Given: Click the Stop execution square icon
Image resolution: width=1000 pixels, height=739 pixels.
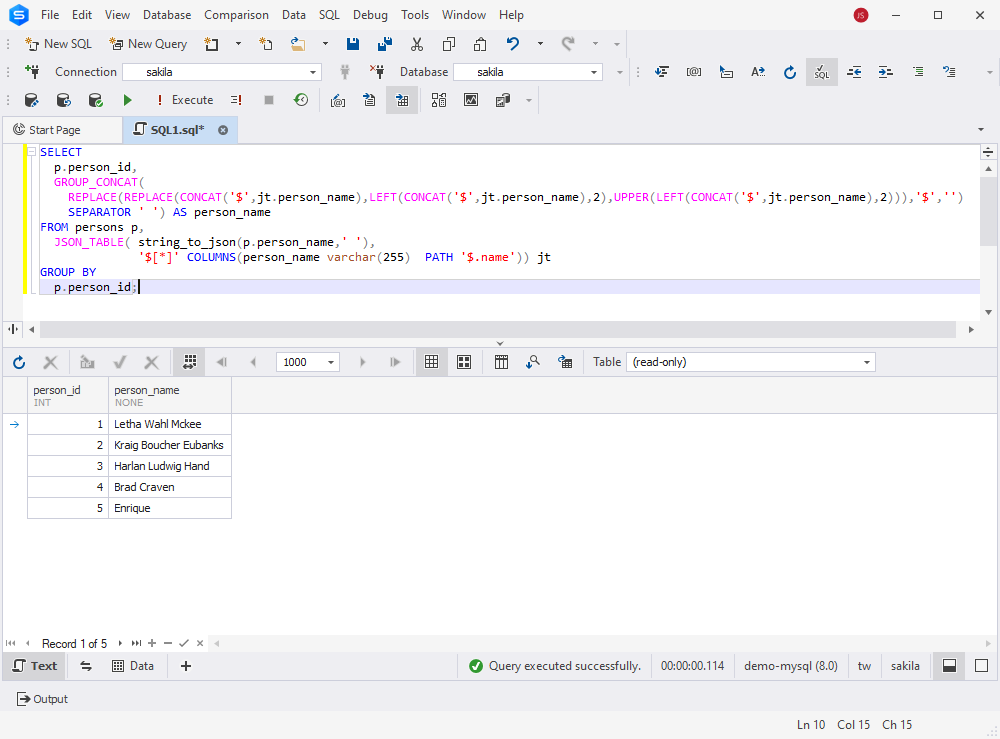Looking at the screenshot, I should tap(269, 100).
